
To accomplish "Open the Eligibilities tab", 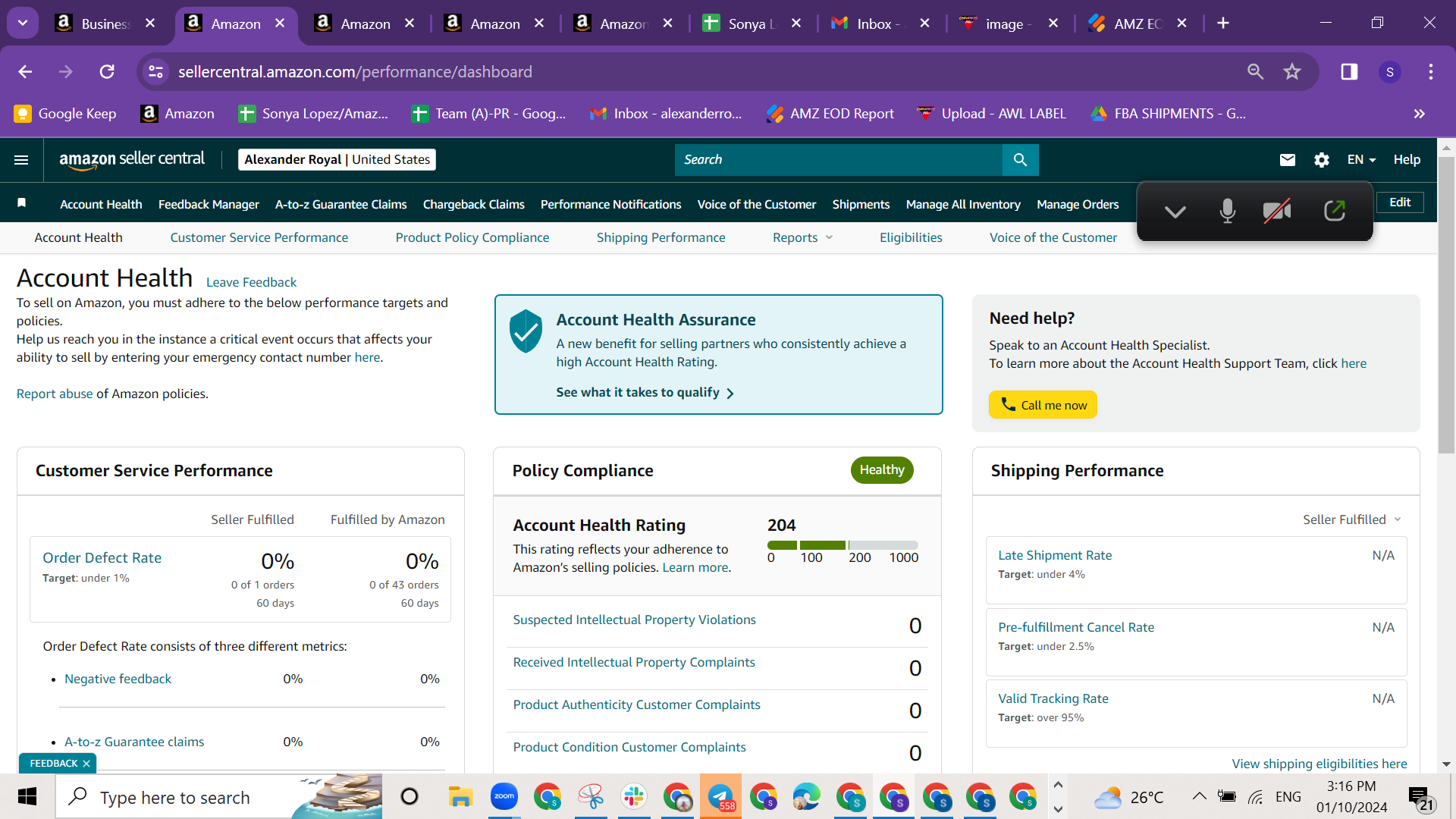I will (911, 237).
